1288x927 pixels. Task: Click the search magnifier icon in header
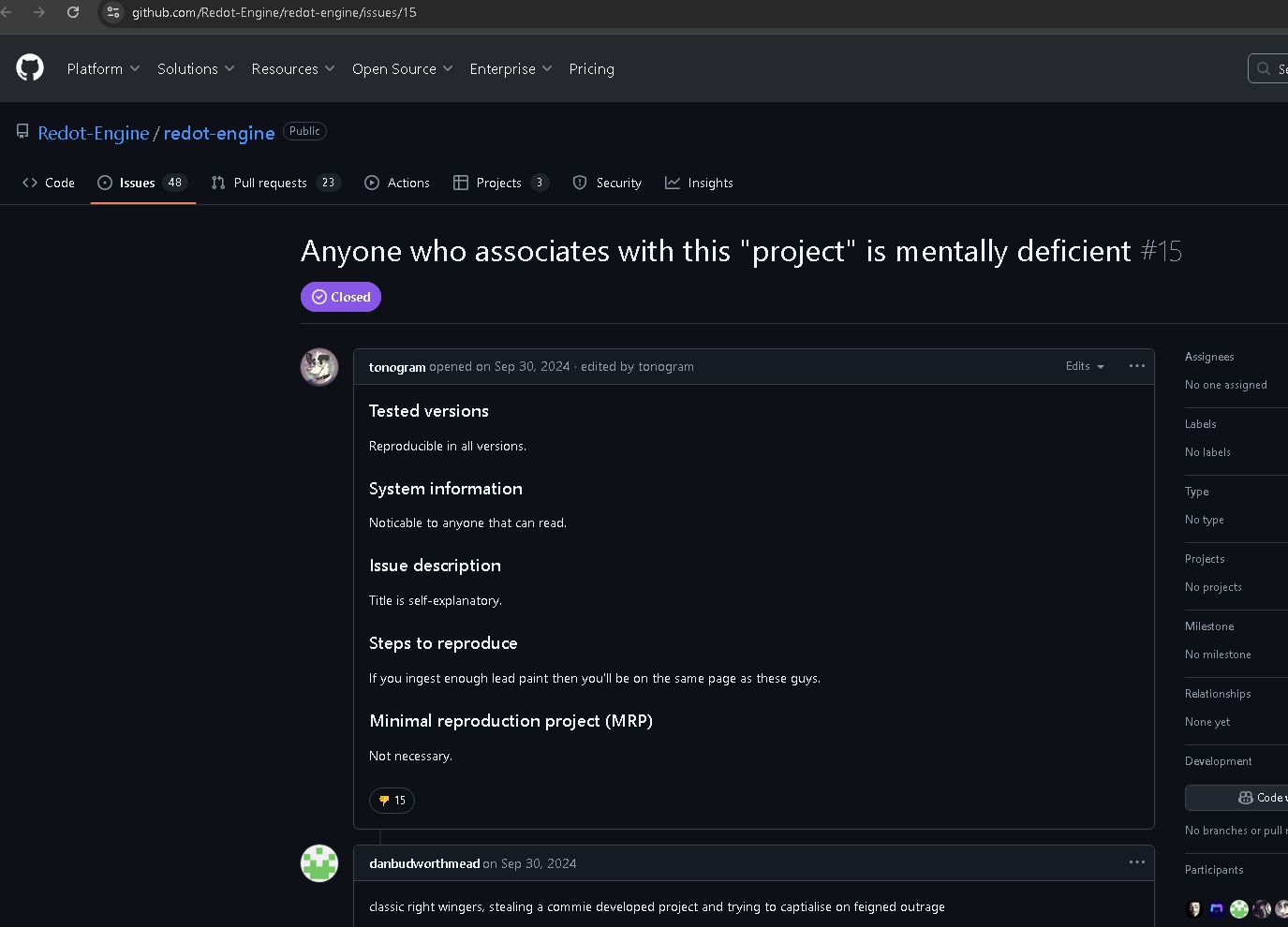pyautogui.click(x=1264, y=68)
